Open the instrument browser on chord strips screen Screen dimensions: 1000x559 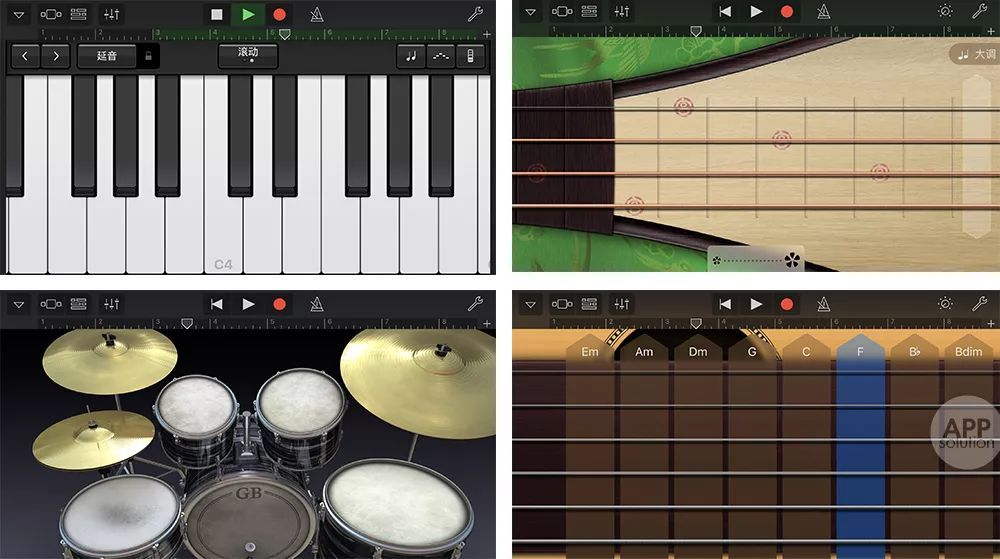click(562, 304)
